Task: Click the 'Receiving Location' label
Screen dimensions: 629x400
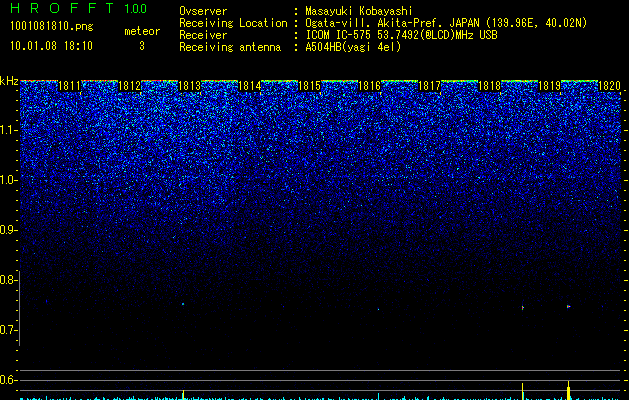Action: coord(233,23)
